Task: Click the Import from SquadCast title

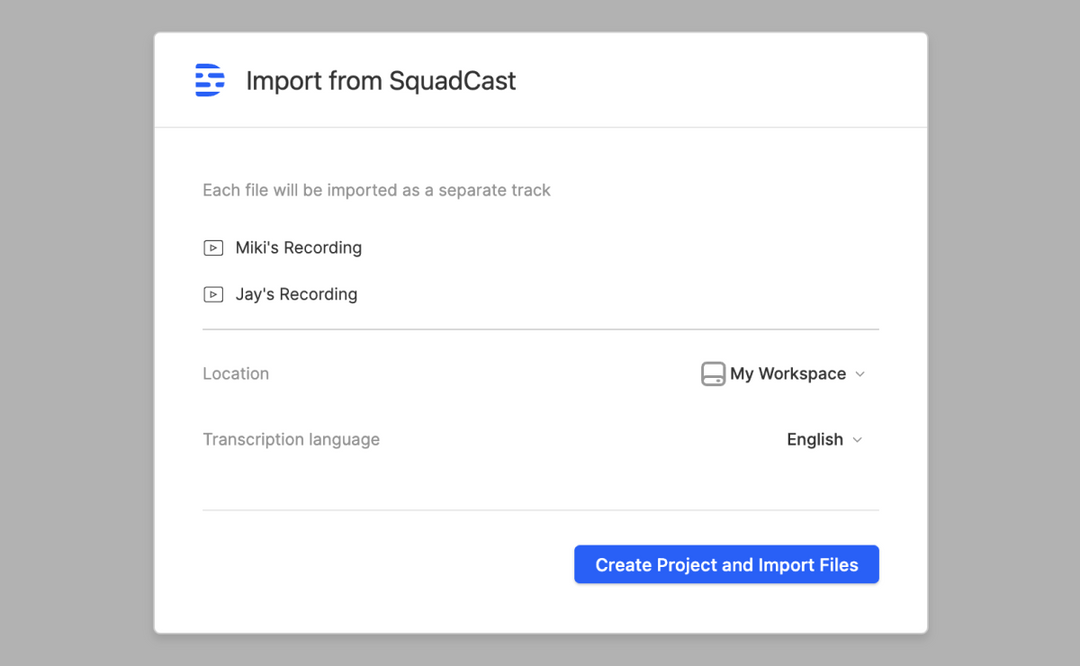Action: [x=382, y=81]
